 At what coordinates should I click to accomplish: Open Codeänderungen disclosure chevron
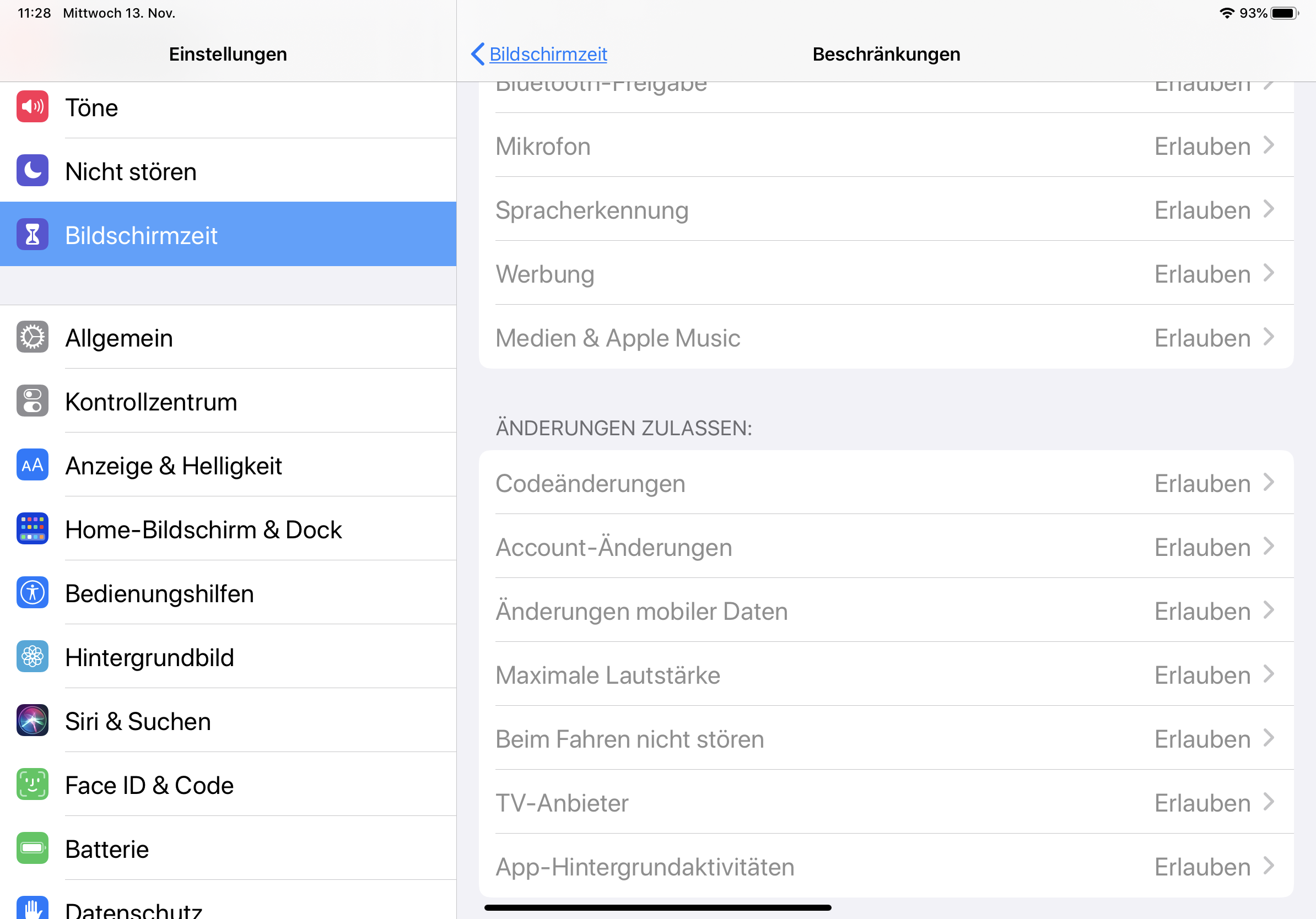pyautogui.click(x=1269, y=483)
